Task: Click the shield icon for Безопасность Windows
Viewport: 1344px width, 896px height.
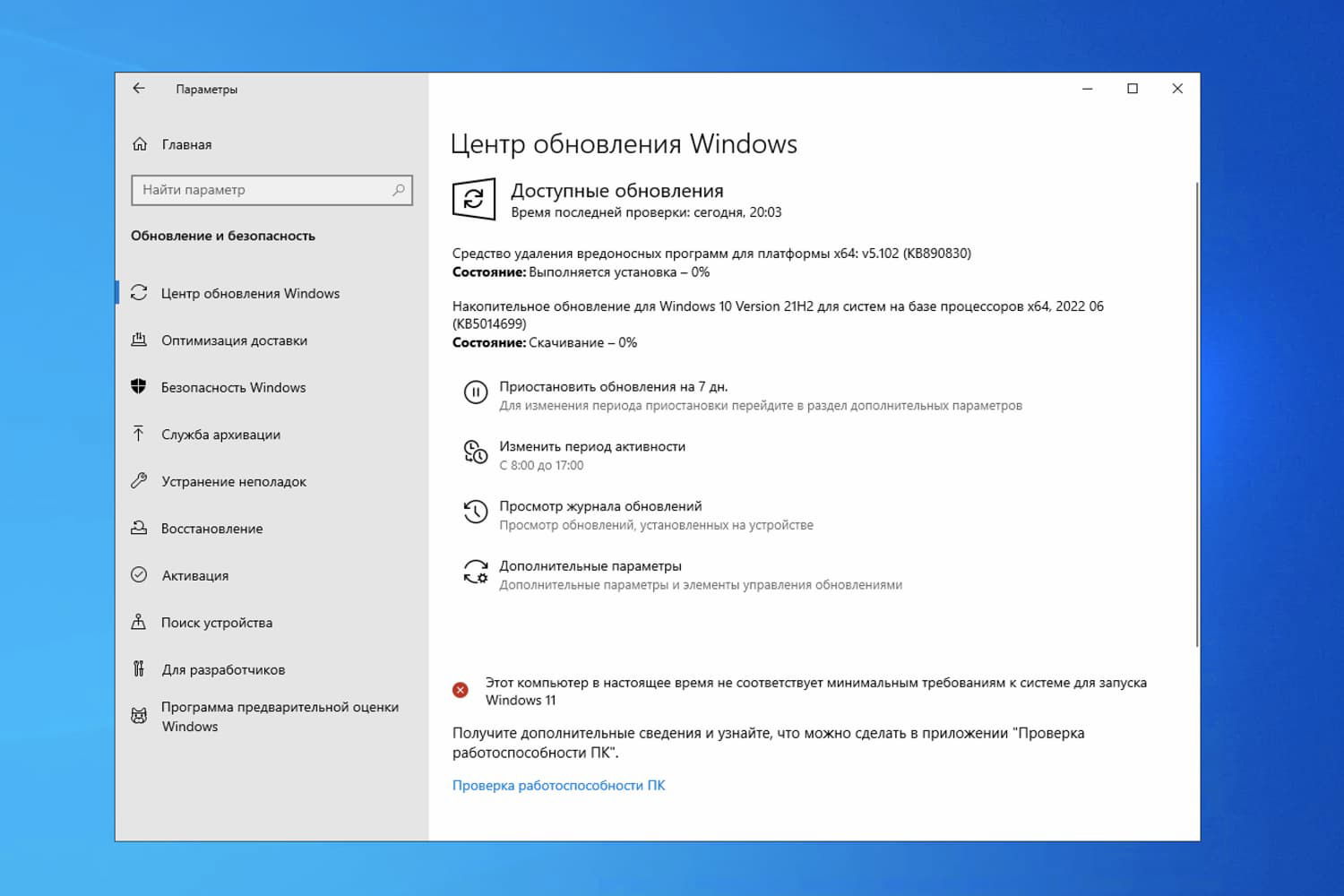Action: point(140,387)
